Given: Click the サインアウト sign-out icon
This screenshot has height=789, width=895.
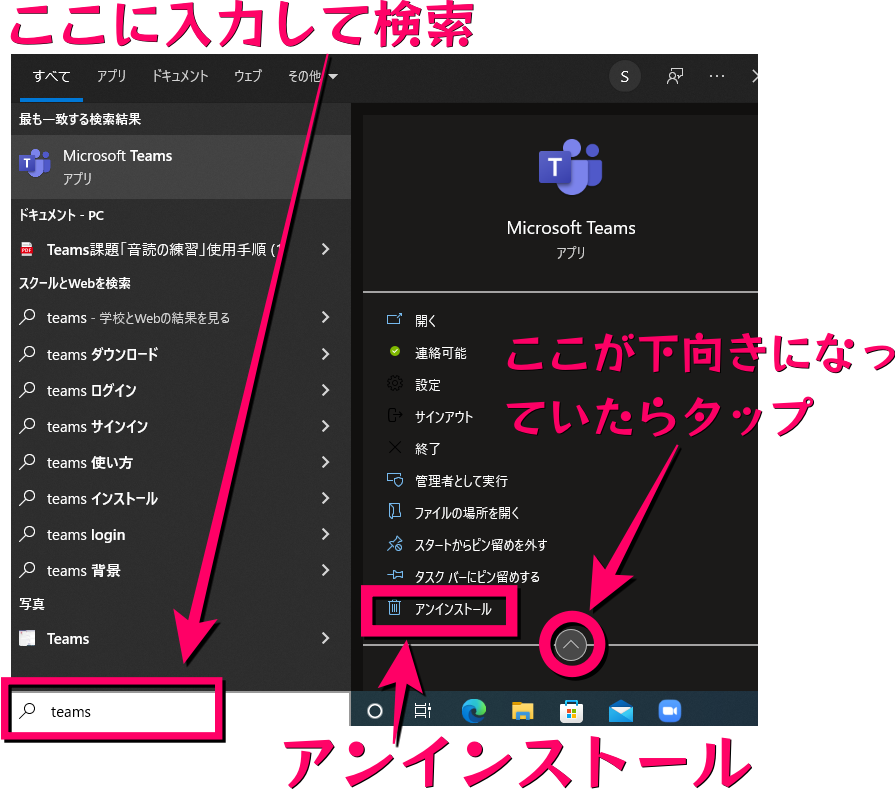Looking at the screenshot, I should tap(394, 415).
